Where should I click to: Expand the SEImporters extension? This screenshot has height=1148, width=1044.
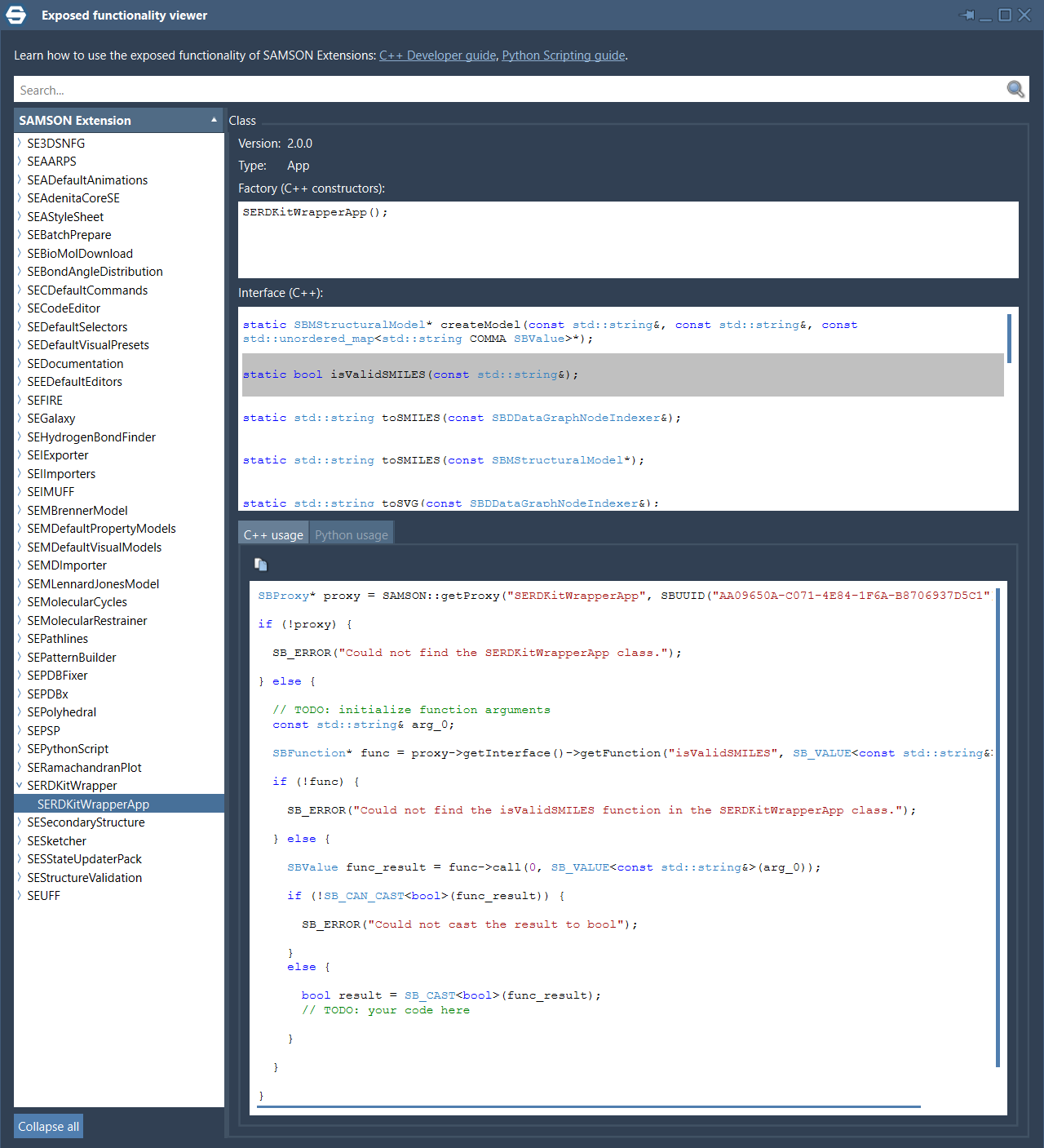coord(20,473)
